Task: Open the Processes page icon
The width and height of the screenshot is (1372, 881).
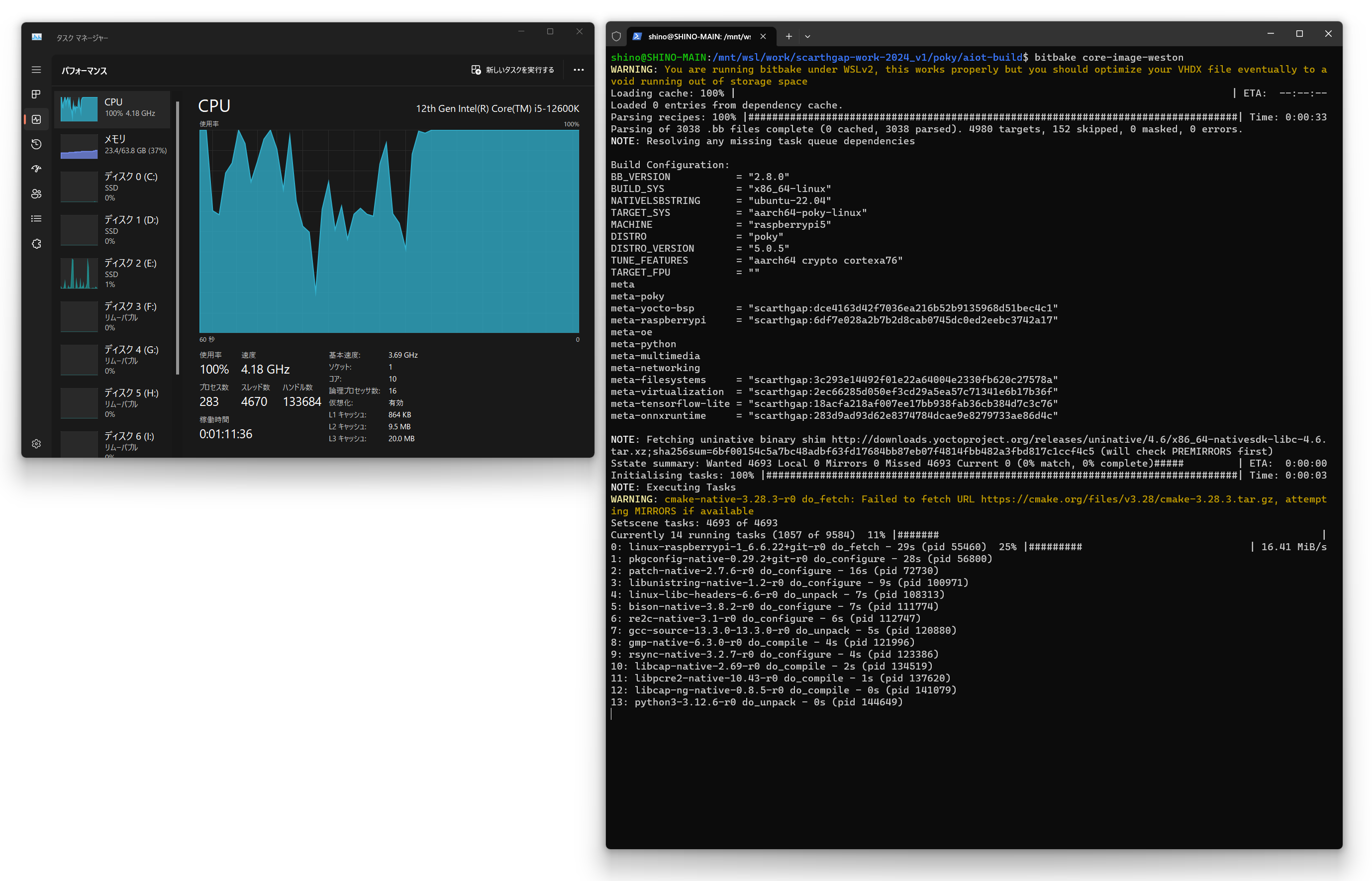Action: point(36,95)
